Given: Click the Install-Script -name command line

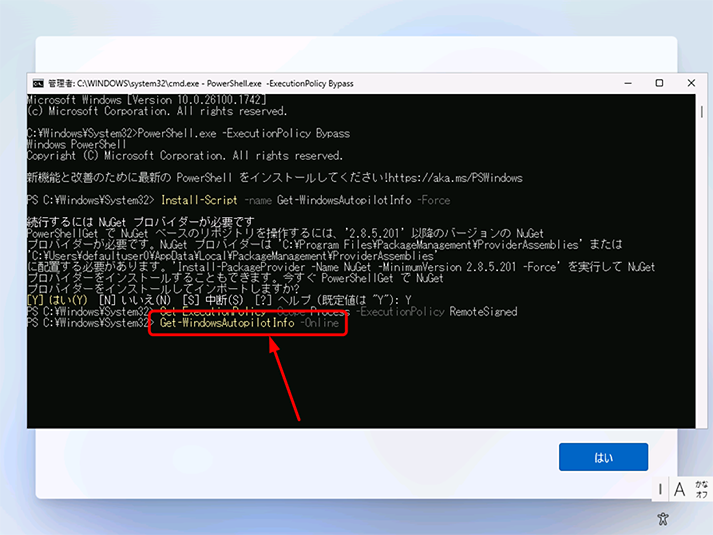Looking at the screenshot, I should click(306, 200).
